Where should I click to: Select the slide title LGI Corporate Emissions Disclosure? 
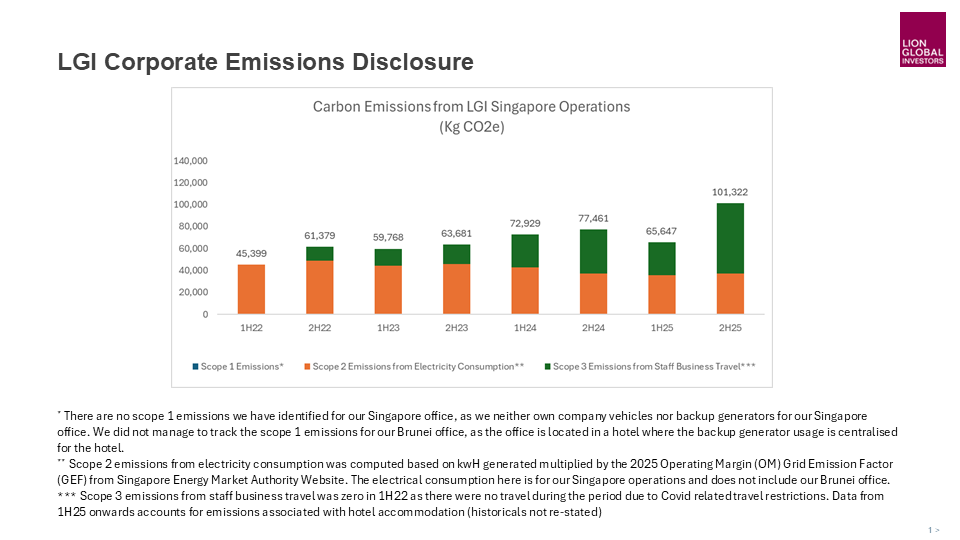pos(265,62)
